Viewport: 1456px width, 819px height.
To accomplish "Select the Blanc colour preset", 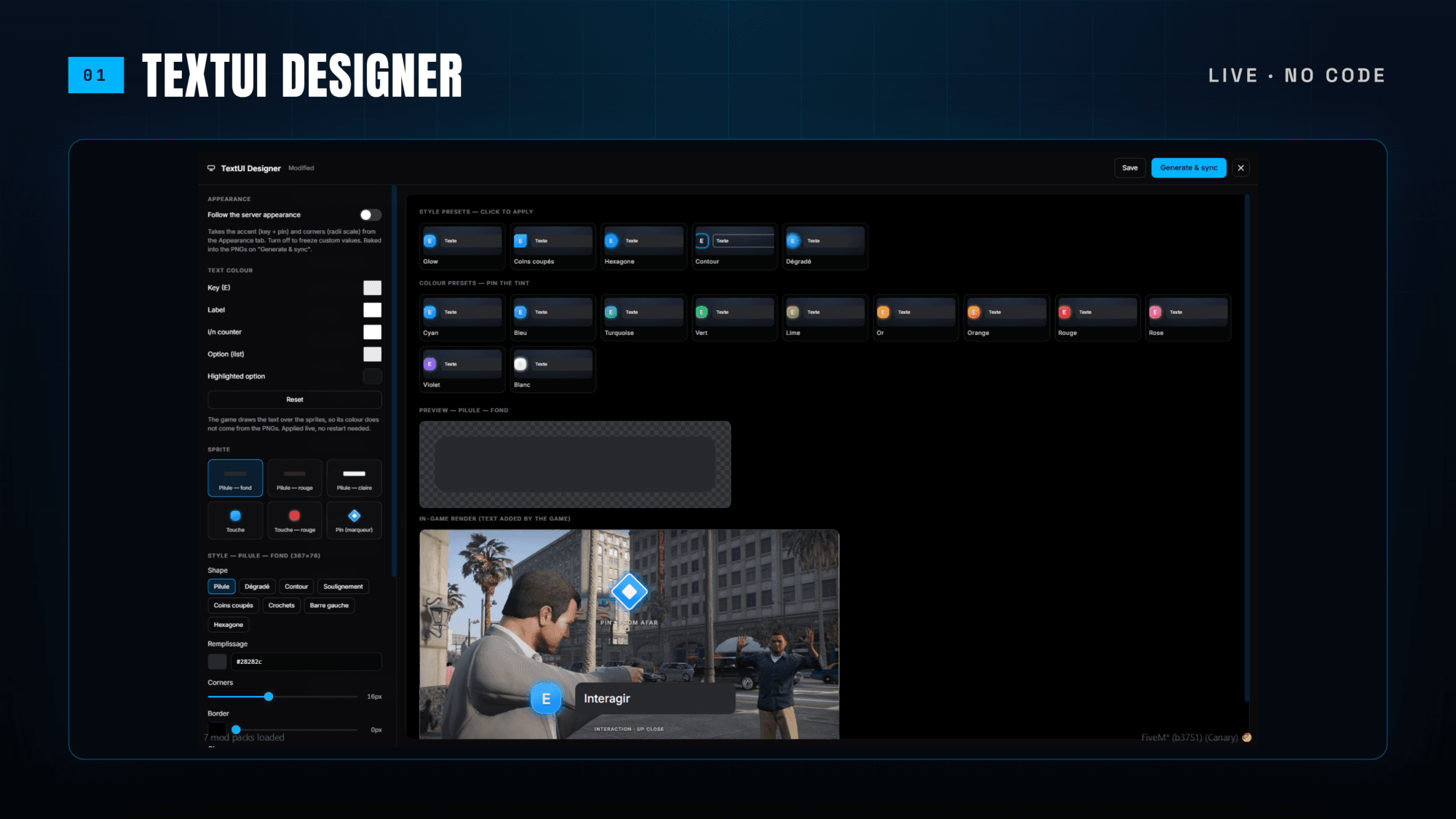I will pos(553,370).
